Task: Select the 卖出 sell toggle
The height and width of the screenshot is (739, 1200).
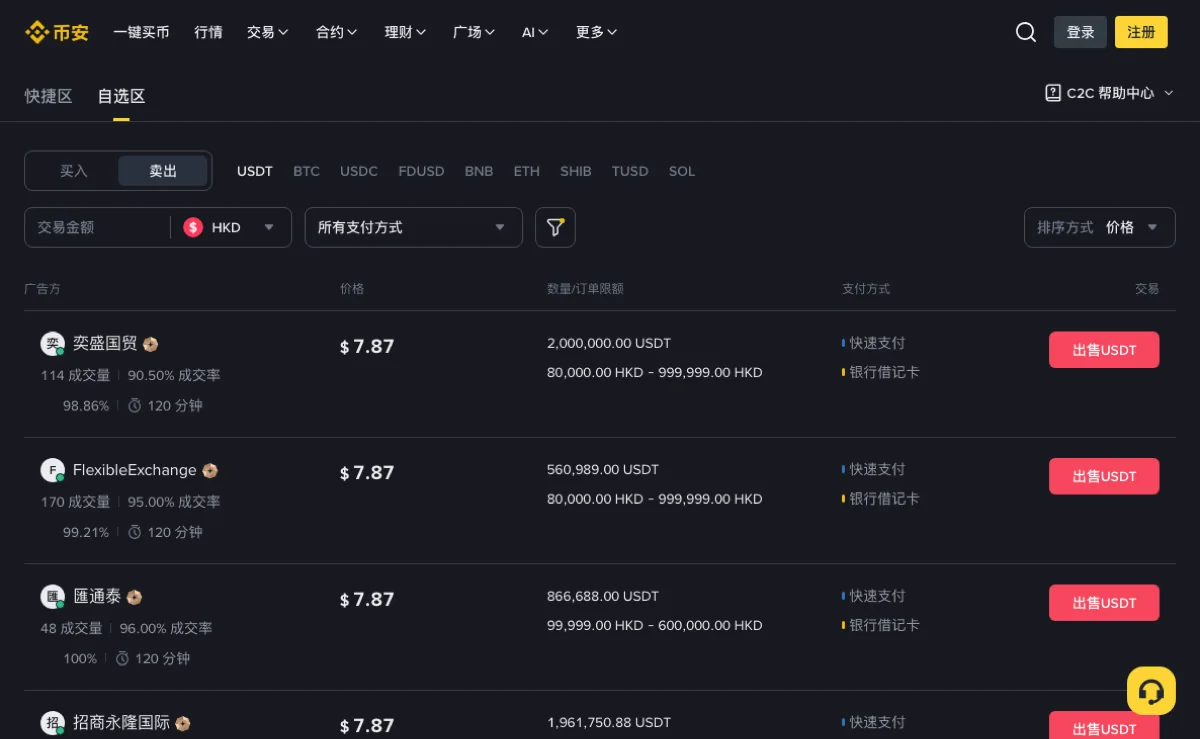Action: click(x=163, y=171)
